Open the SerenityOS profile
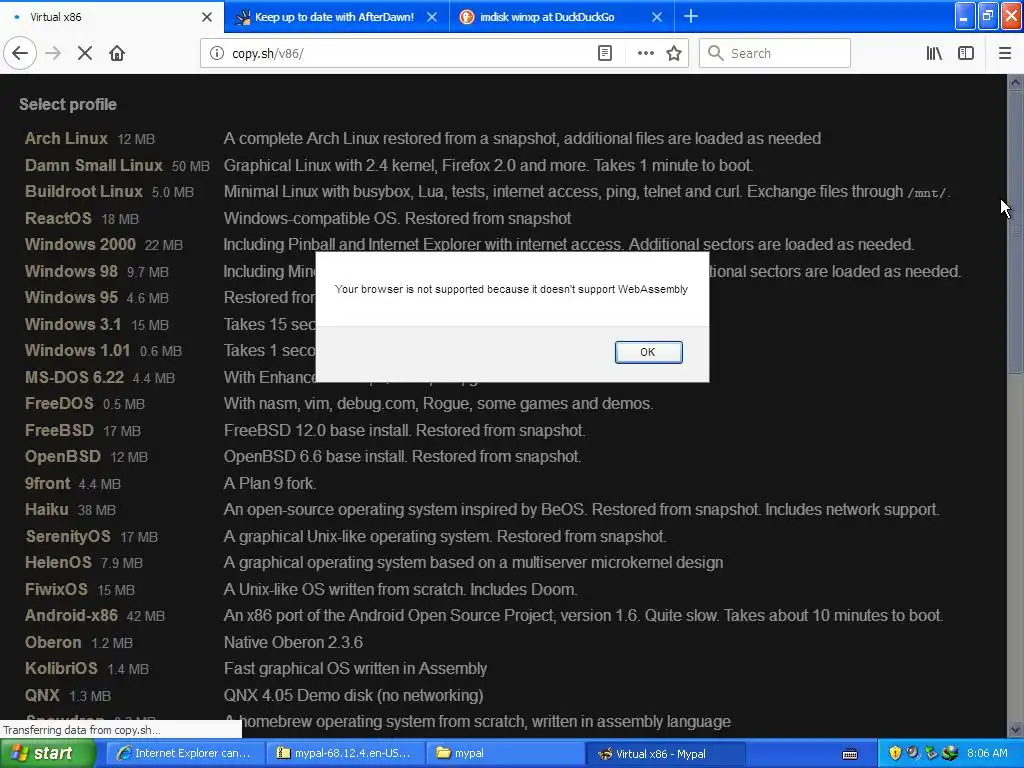 pos(68,536)
